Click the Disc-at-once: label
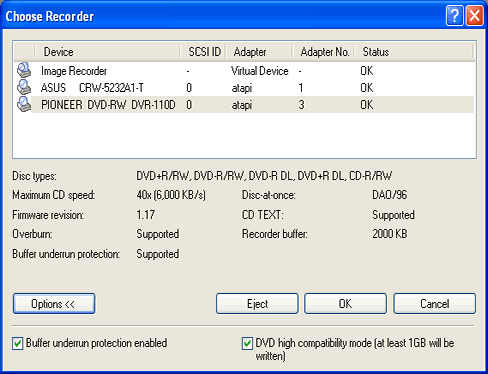 tap(269, 195)
